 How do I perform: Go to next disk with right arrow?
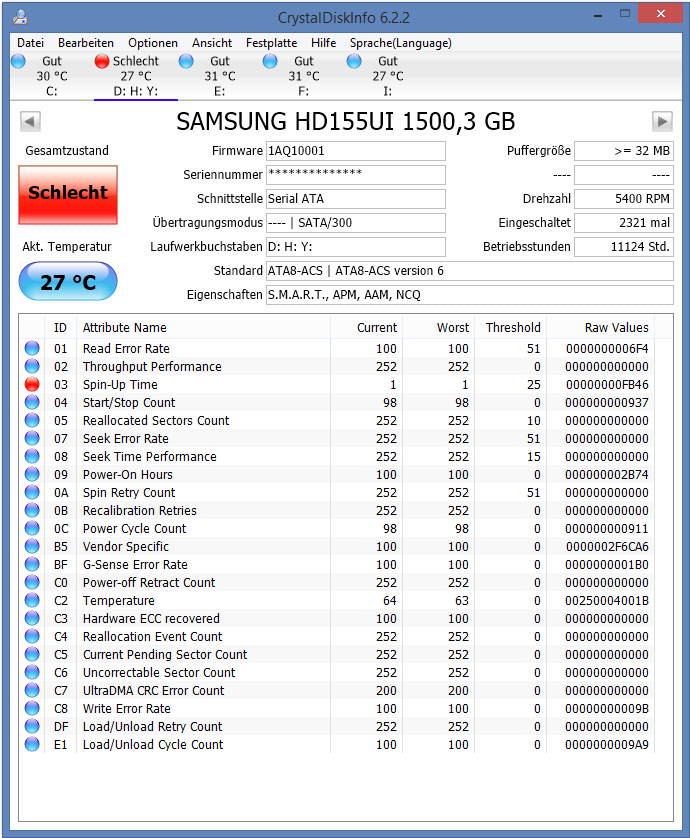(x=662, y=121)
